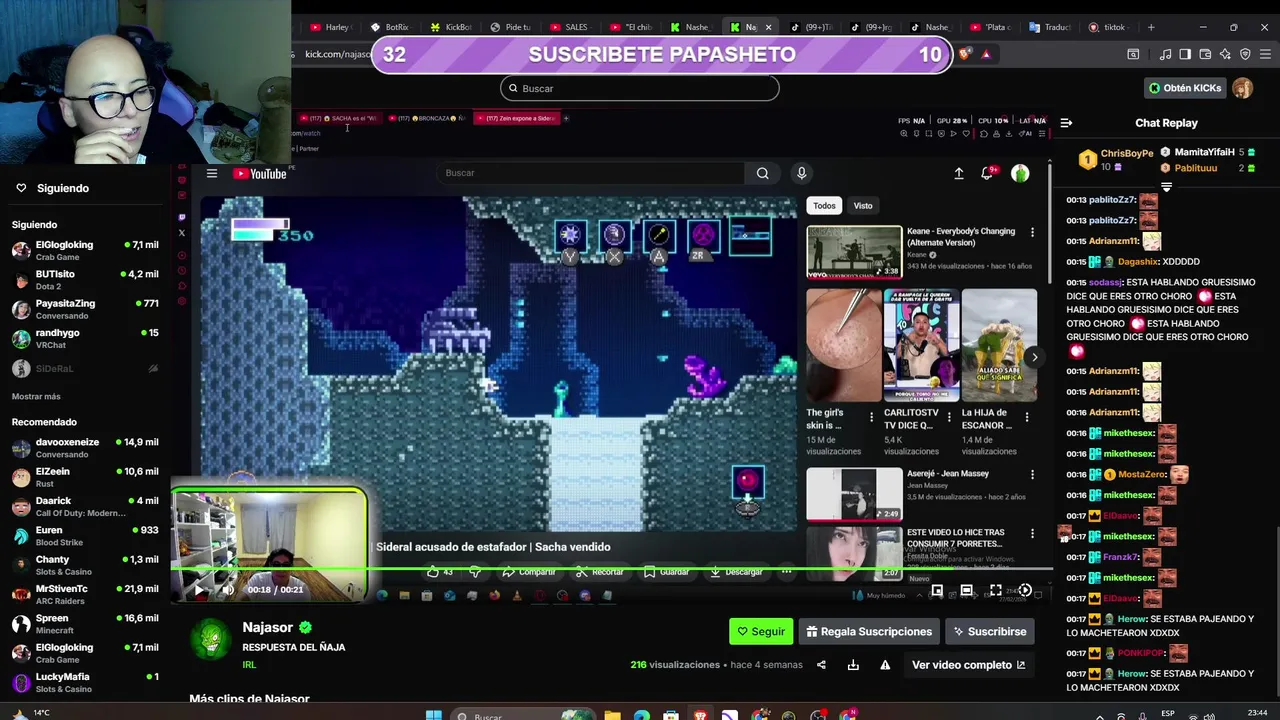Screen dimensions: 1280x720
Task: Toggle theater mode in the Kick player
Action: pyautogui.click(x=966, y=591)
